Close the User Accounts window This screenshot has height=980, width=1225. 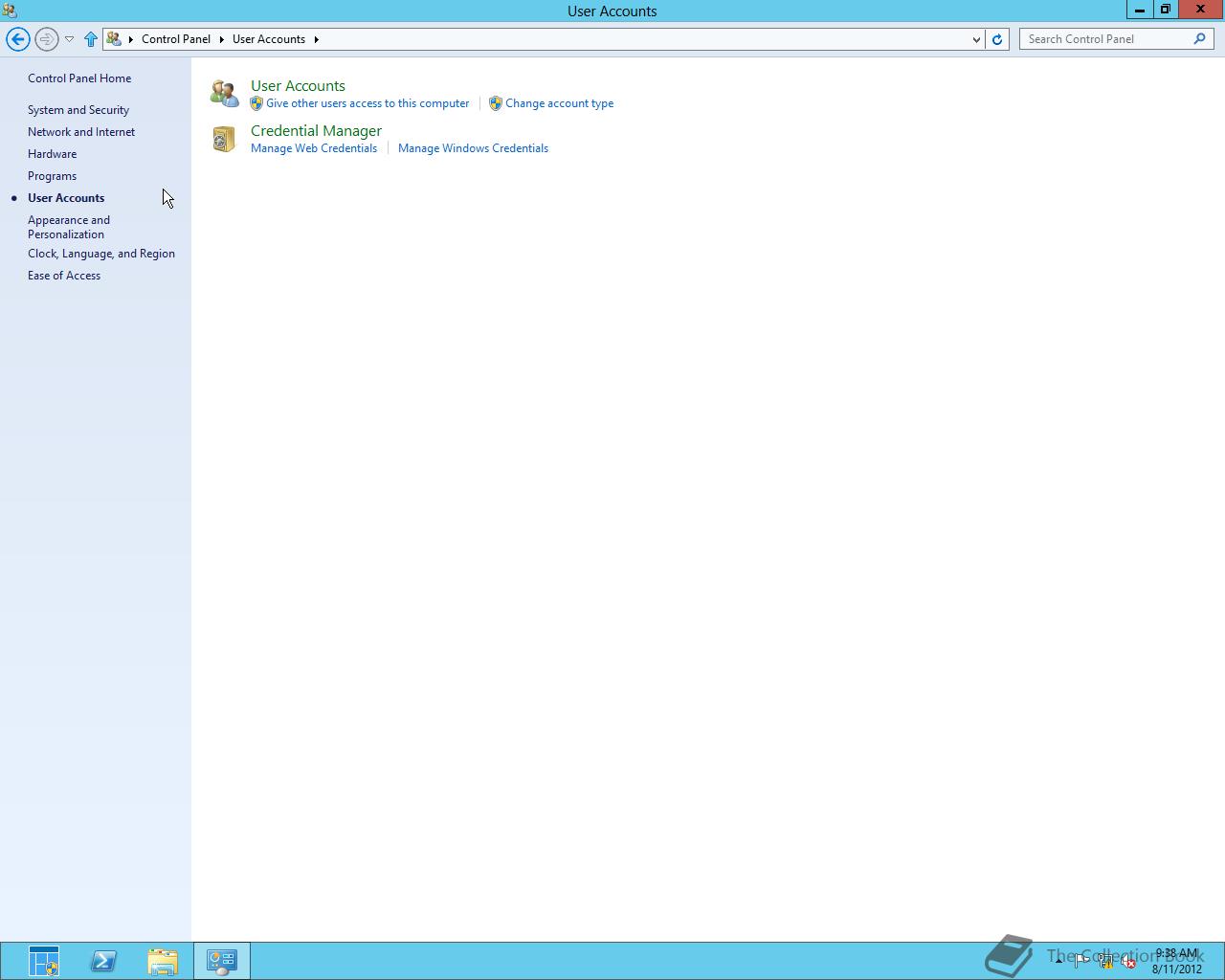pyautogui.click(x=1200, y=10)
